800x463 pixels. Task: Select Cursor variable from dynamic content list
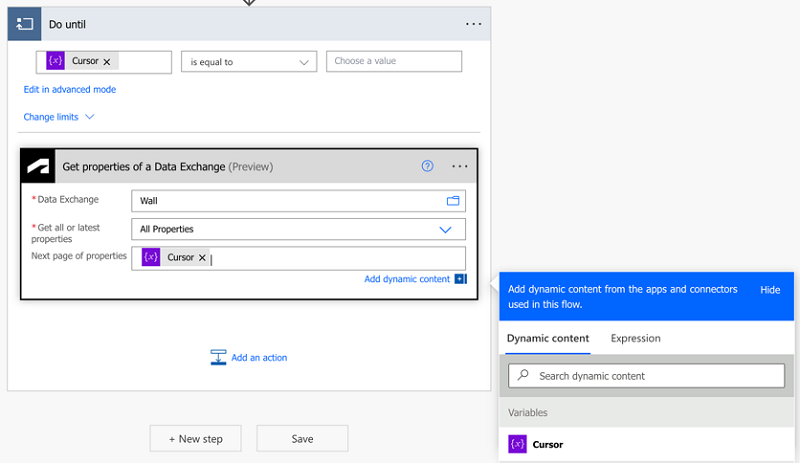[548, 444]
